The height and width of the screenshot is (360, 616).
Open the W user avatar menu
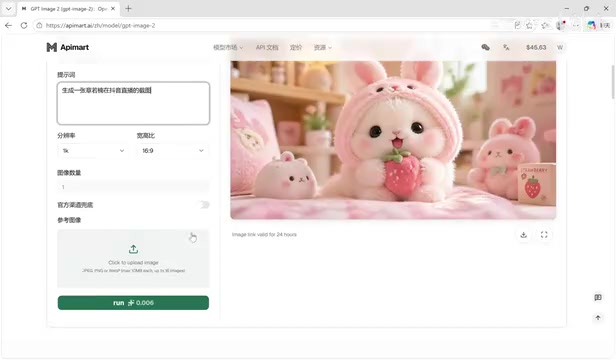[x=560, y=47]
